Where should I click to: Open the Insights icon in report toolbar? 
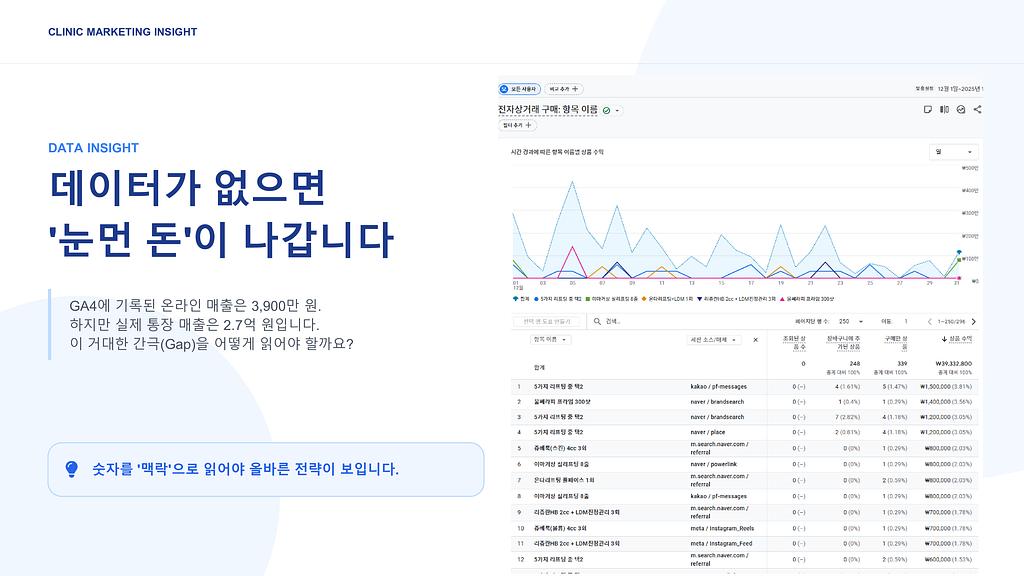tap(960, 109)
